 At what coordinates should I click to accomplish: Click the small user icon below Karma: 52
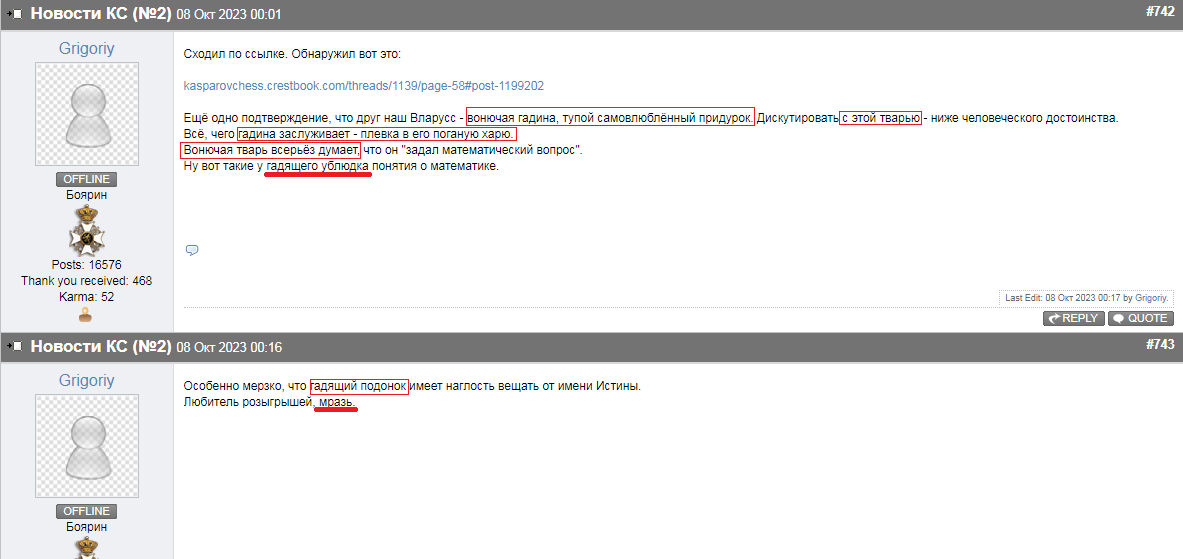(86, 315)
